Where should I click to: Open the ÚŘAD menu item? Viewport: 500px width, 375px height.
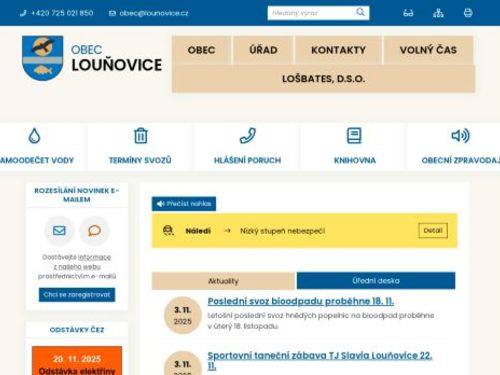click(263, 50)
